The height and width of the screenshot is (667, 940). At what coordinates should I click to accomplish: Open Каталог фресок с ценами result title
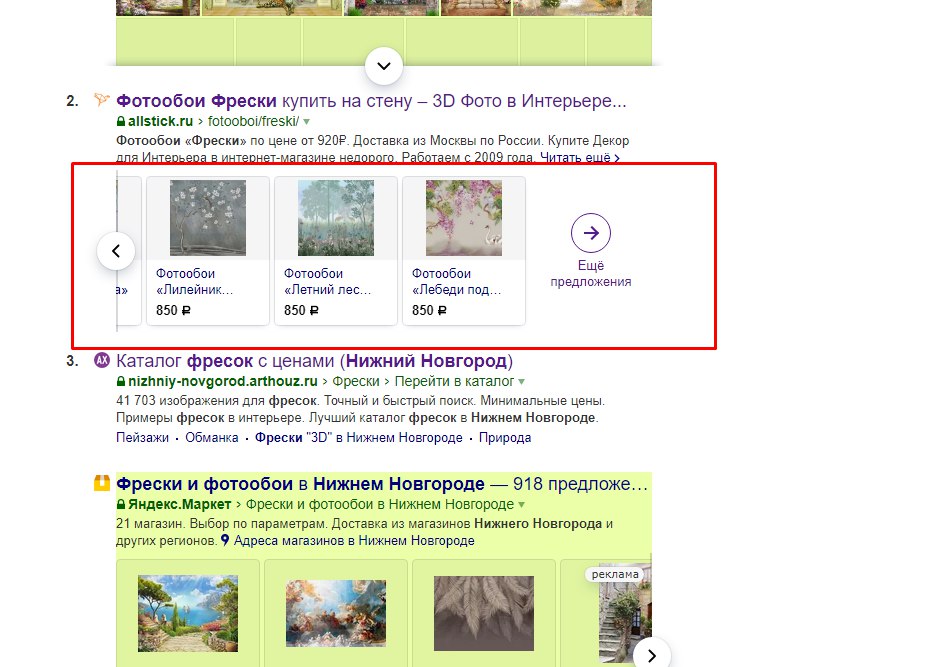coord(315,361)
